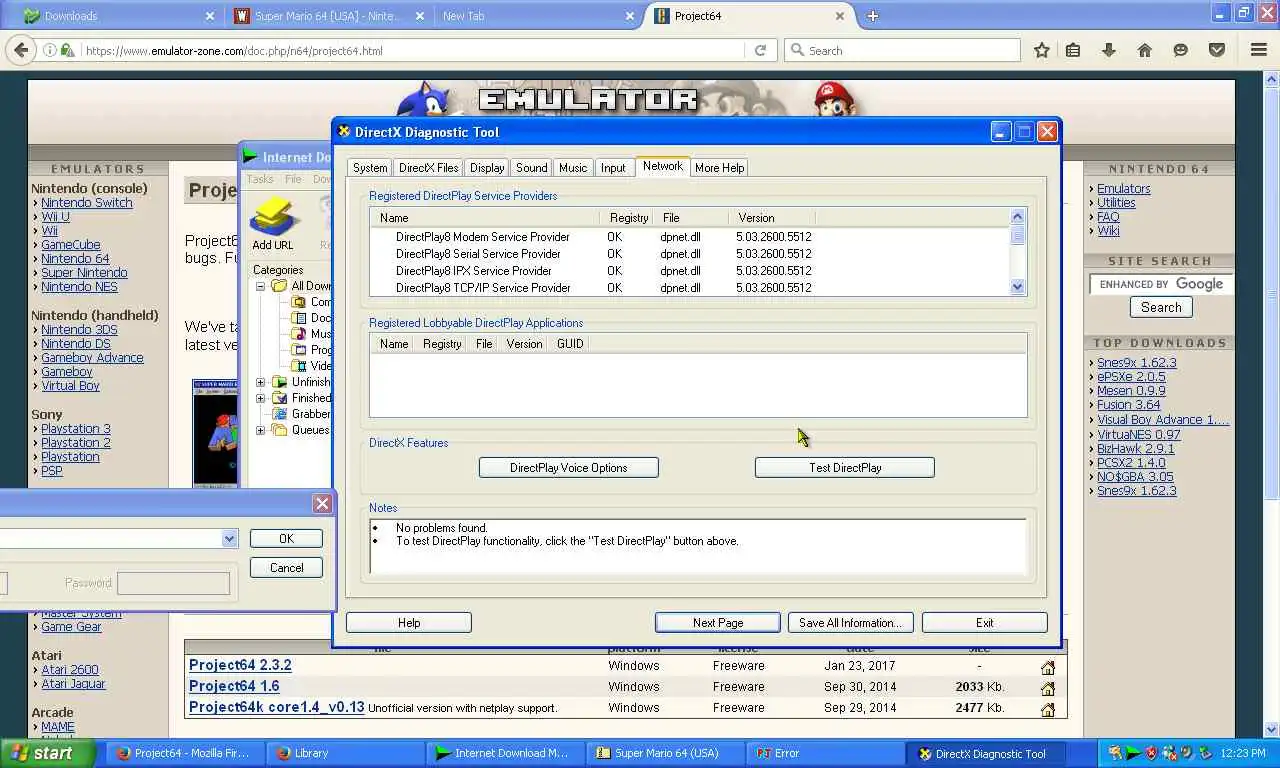1280x768 pixels.
Task: Click the Exit button in DirectX tool
Action: (x=984, y=623)
